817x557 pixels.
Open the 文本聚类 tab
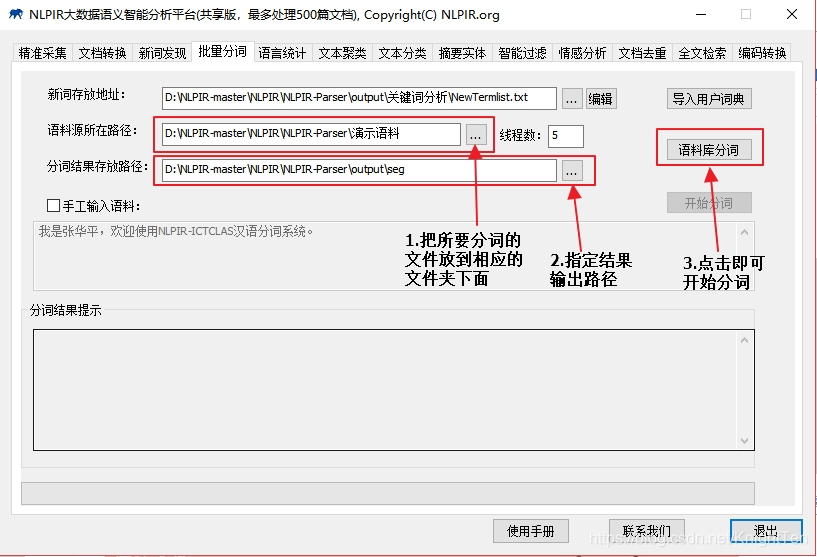click(342, 53)
